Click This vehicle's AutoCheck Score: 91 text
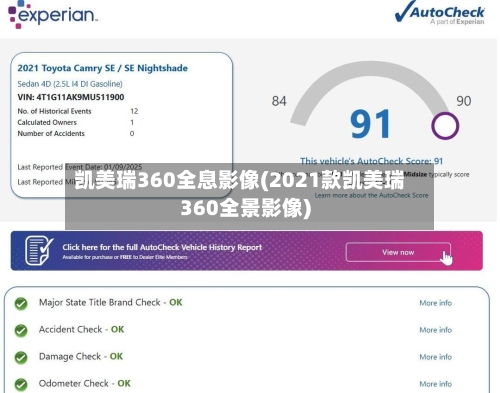Viewport: 500px width, 393px height. tap(371, 161)
